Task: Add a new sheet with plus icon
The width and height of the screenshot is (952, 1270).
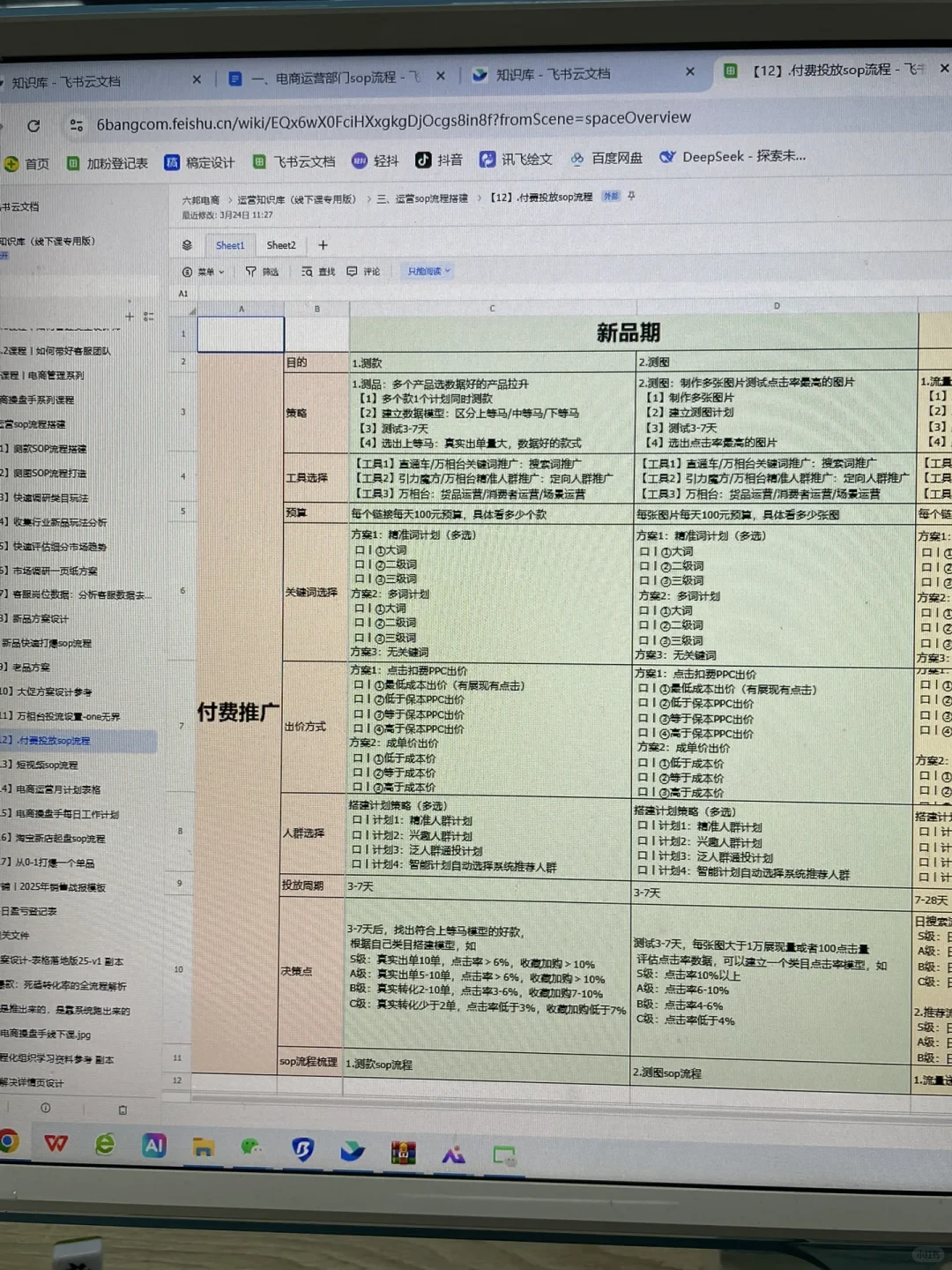Action: [323, 245]
